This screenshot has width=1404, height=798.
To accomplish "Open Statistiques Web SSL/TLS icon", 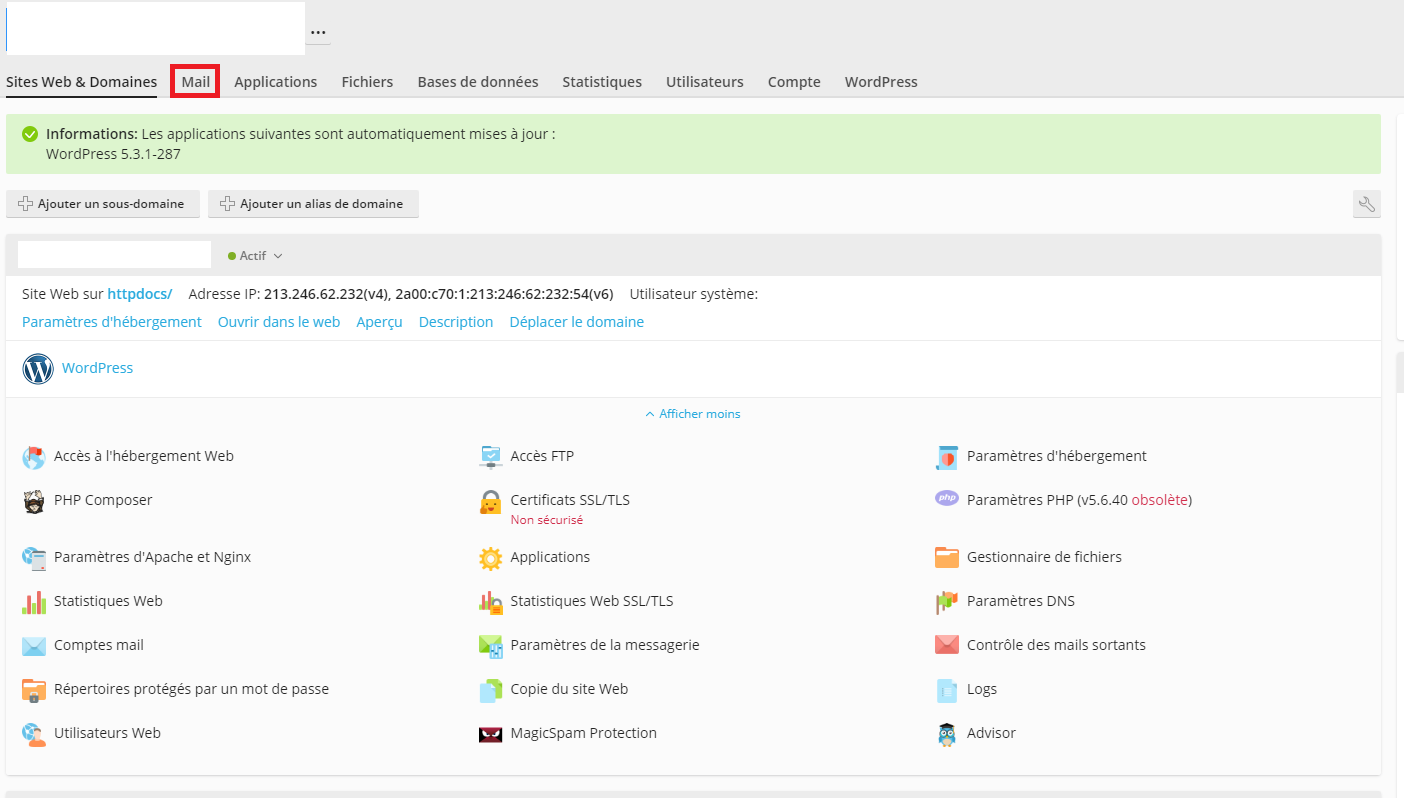I will click(490, 603).
